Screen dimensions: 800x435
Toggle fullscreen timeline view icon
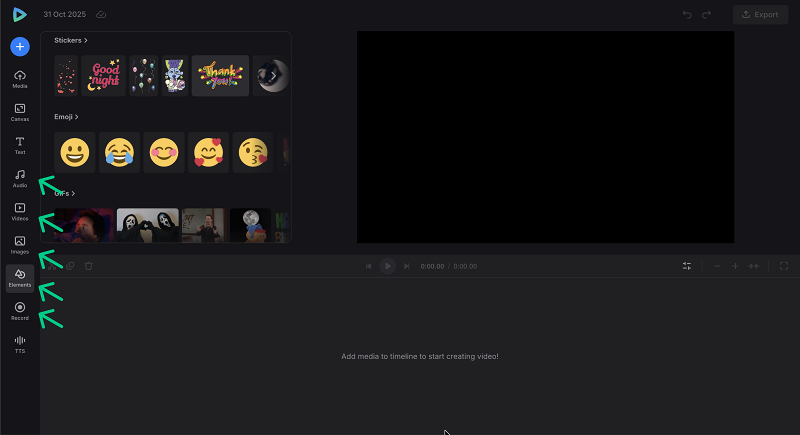point(784,266)
